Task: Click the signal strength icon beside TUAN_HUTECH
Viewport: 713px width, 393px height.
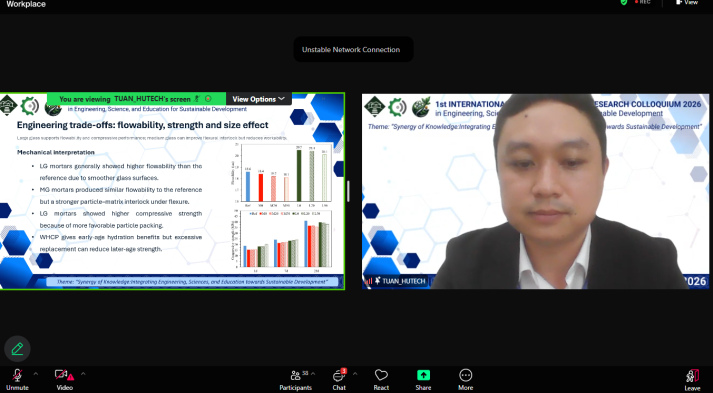Action: [x=368, y=281]
